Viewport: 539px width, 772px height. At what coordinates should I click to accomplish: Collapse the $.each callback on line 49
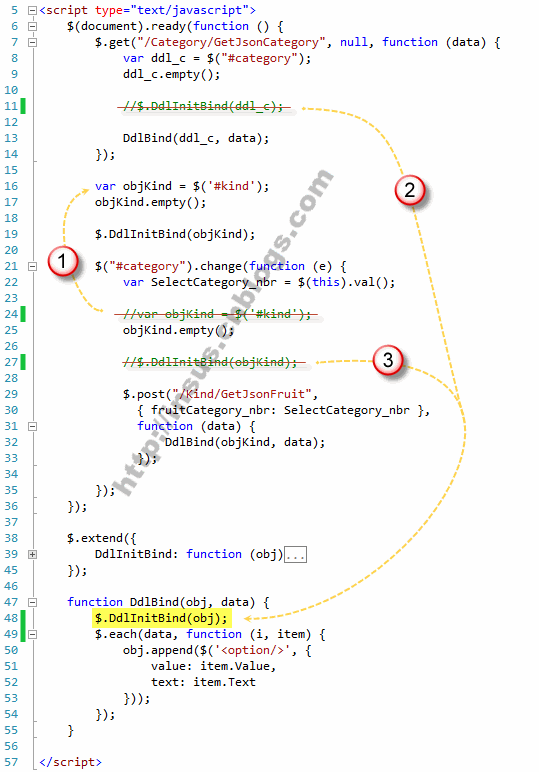pos(32,634)
